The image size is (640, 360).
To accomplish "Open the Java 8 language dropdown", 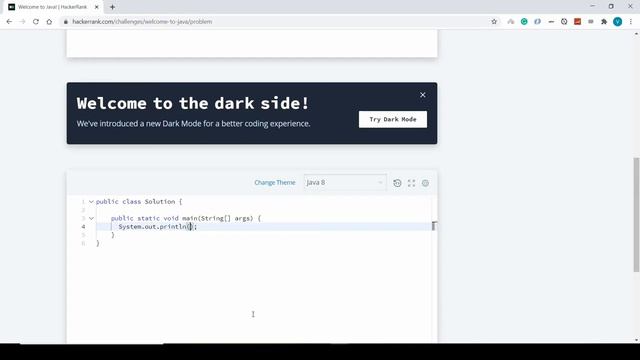I will (x=345, y=182).
